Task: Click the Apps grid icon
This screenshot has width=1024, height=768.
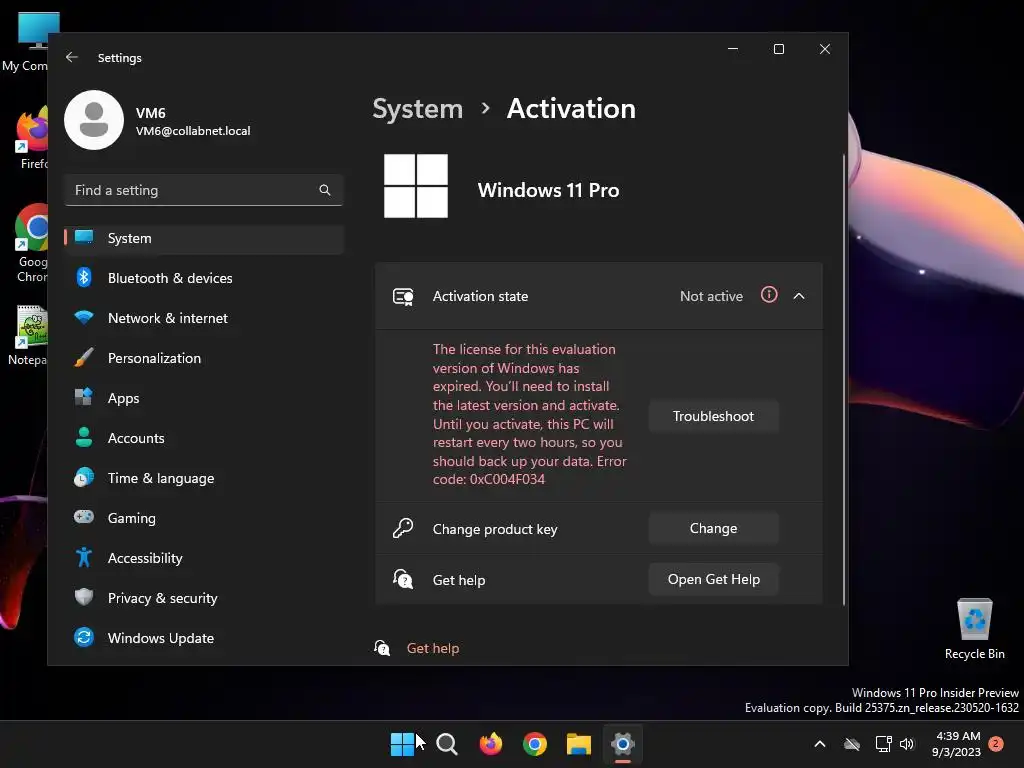Action: tap(84, 397)
